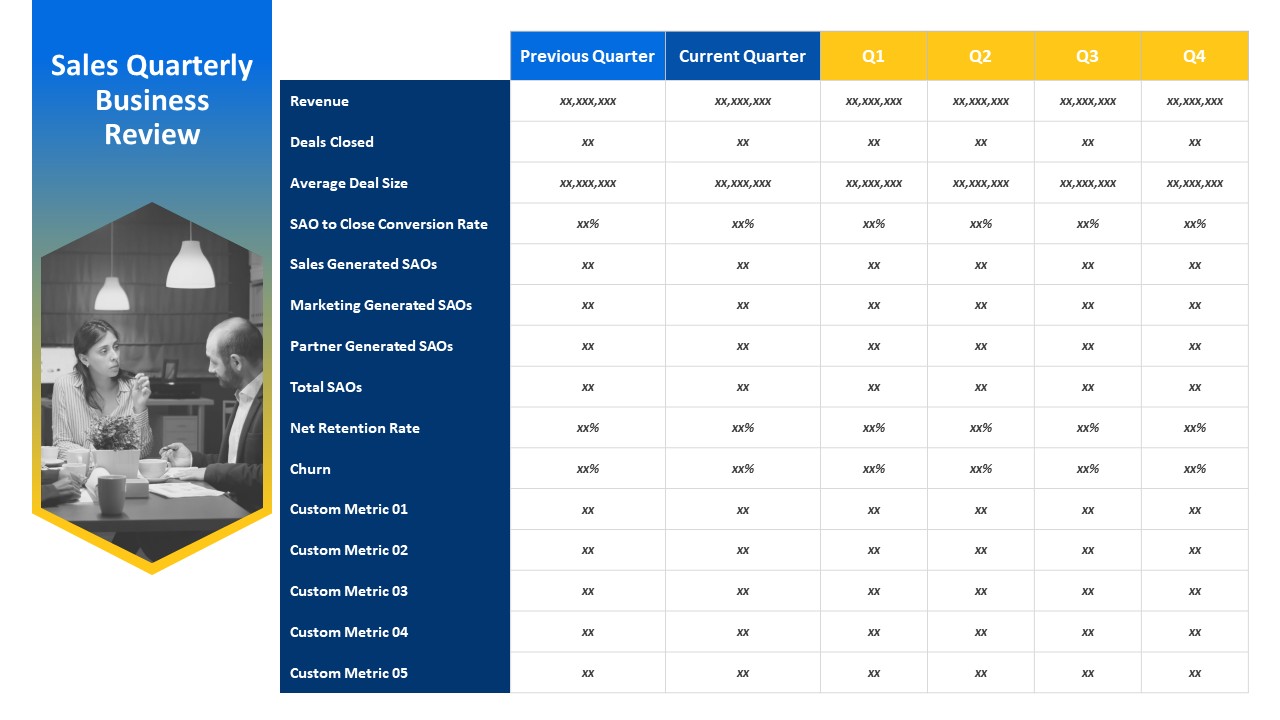The width and height of the screenshot is (1280, 720).
Task: Click the Q2 header cell
Action: click(x=981, y=56)
